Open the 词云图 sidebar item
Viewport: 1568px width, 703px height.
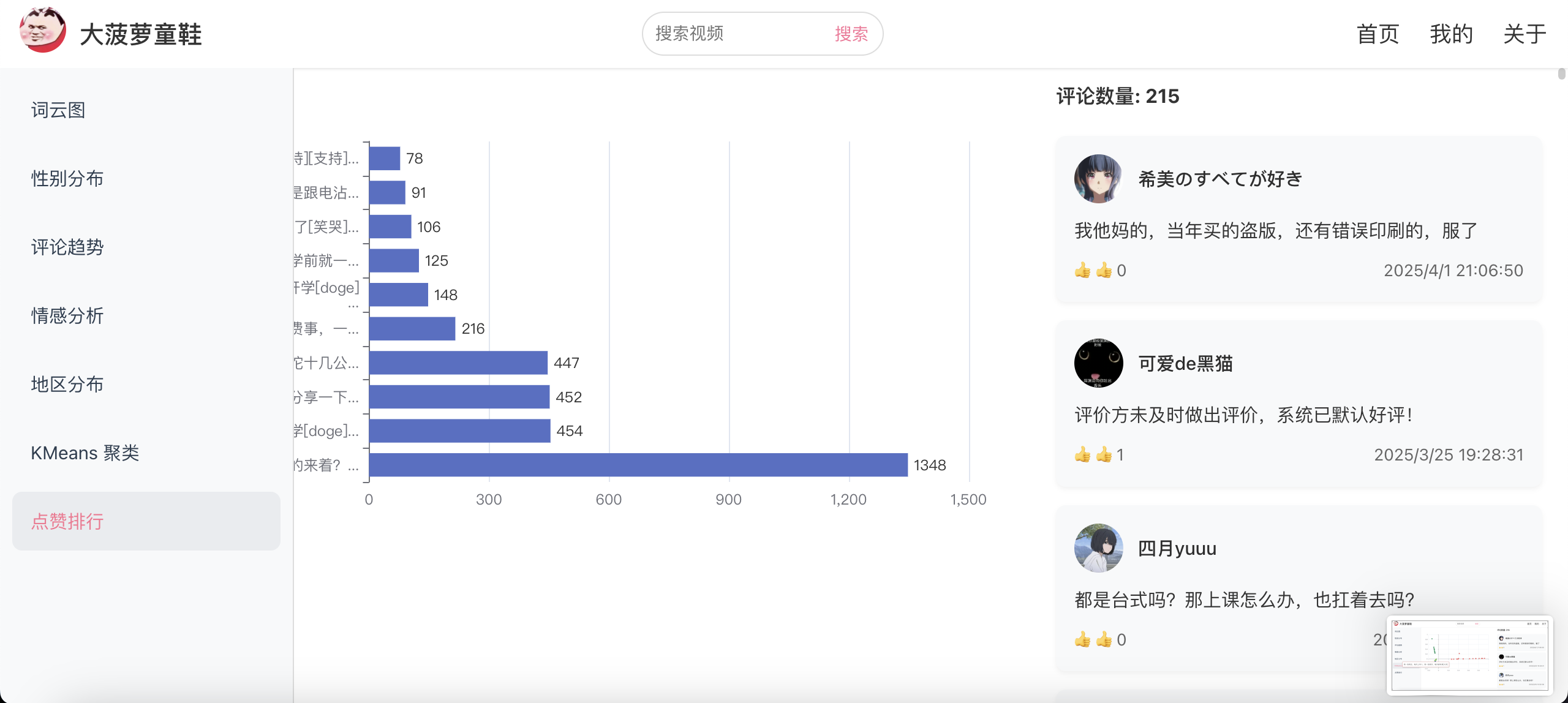58,110
